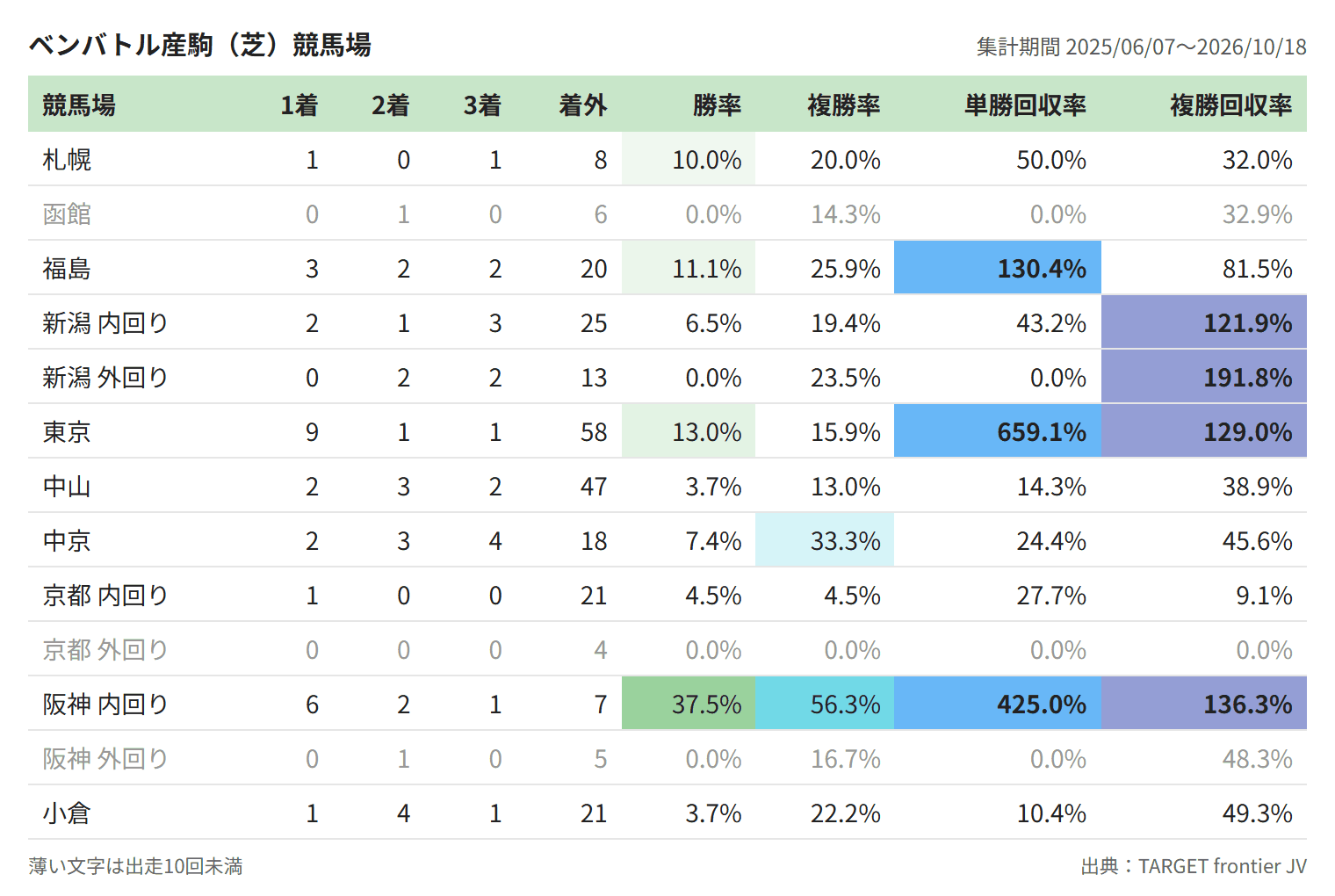Click the 集計期間 date range text
Viewport: 1335px width, 896px height.
(1142, 47)
